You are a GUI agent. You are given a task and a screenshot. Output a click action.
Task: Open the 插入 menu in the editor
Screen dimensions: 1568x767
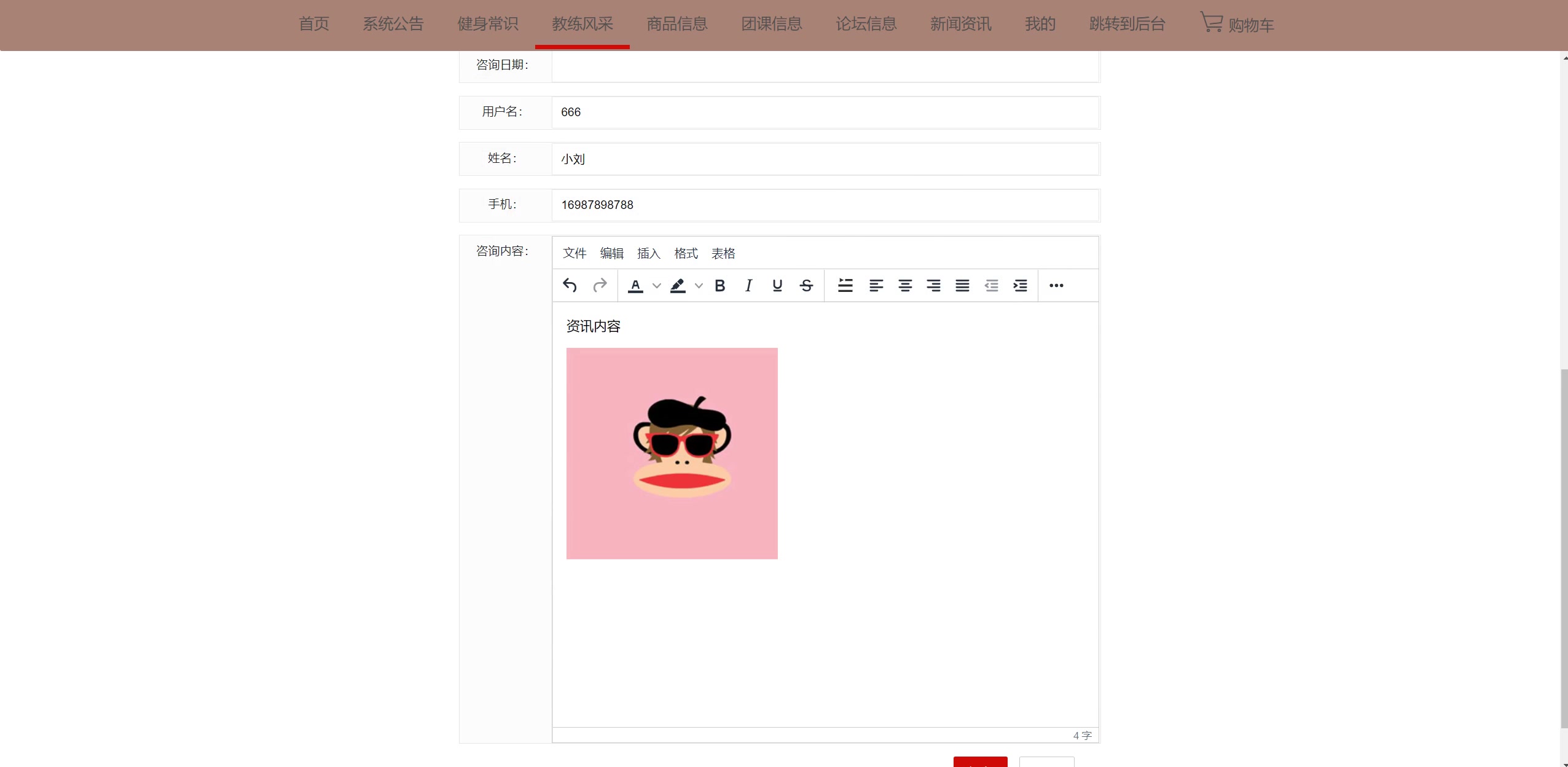[648, 253]
